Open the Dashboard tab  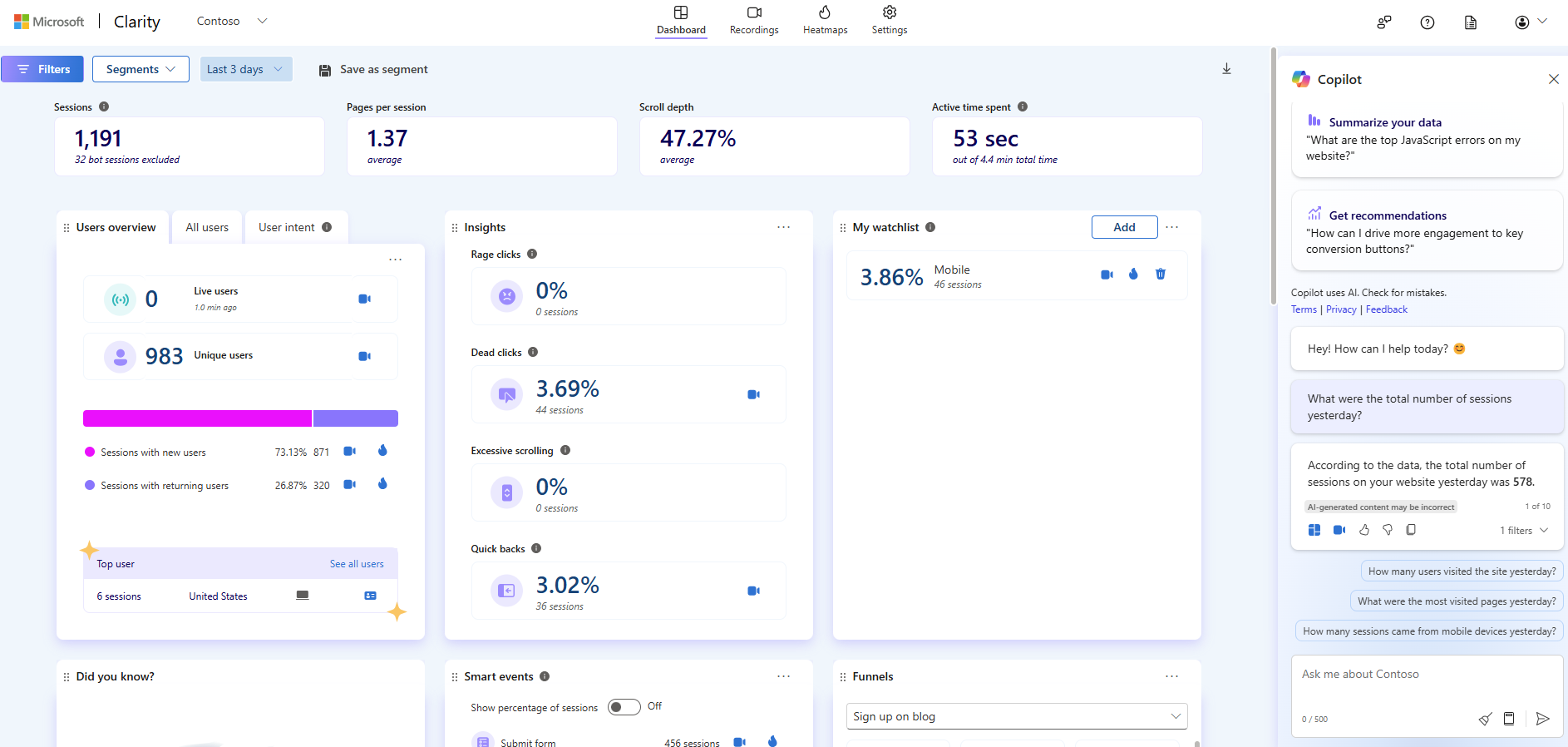[681, 21]
